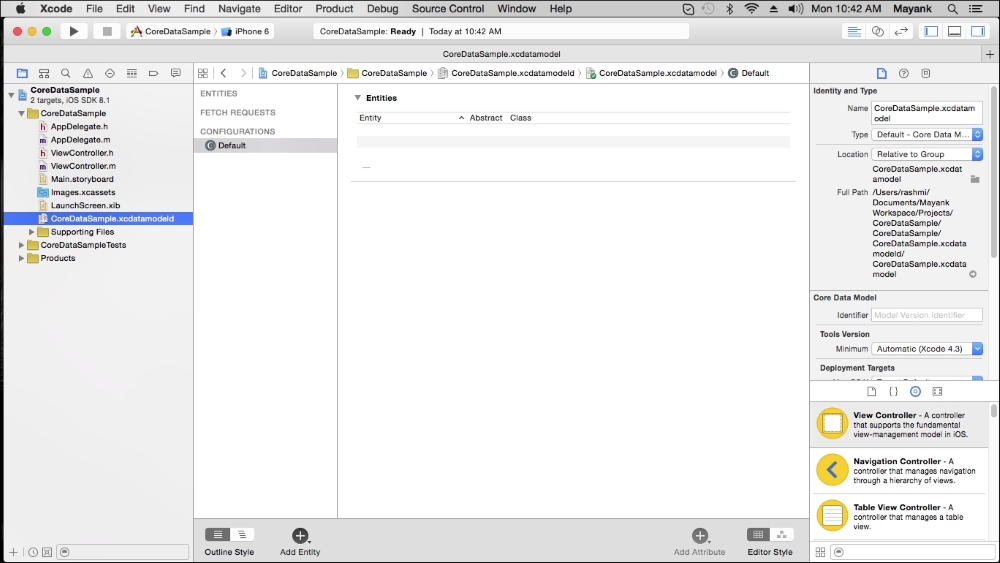Click the Run (play) button
This screenshot has width=1000, height=563.
pyautogui.click(x=73, y=31)
